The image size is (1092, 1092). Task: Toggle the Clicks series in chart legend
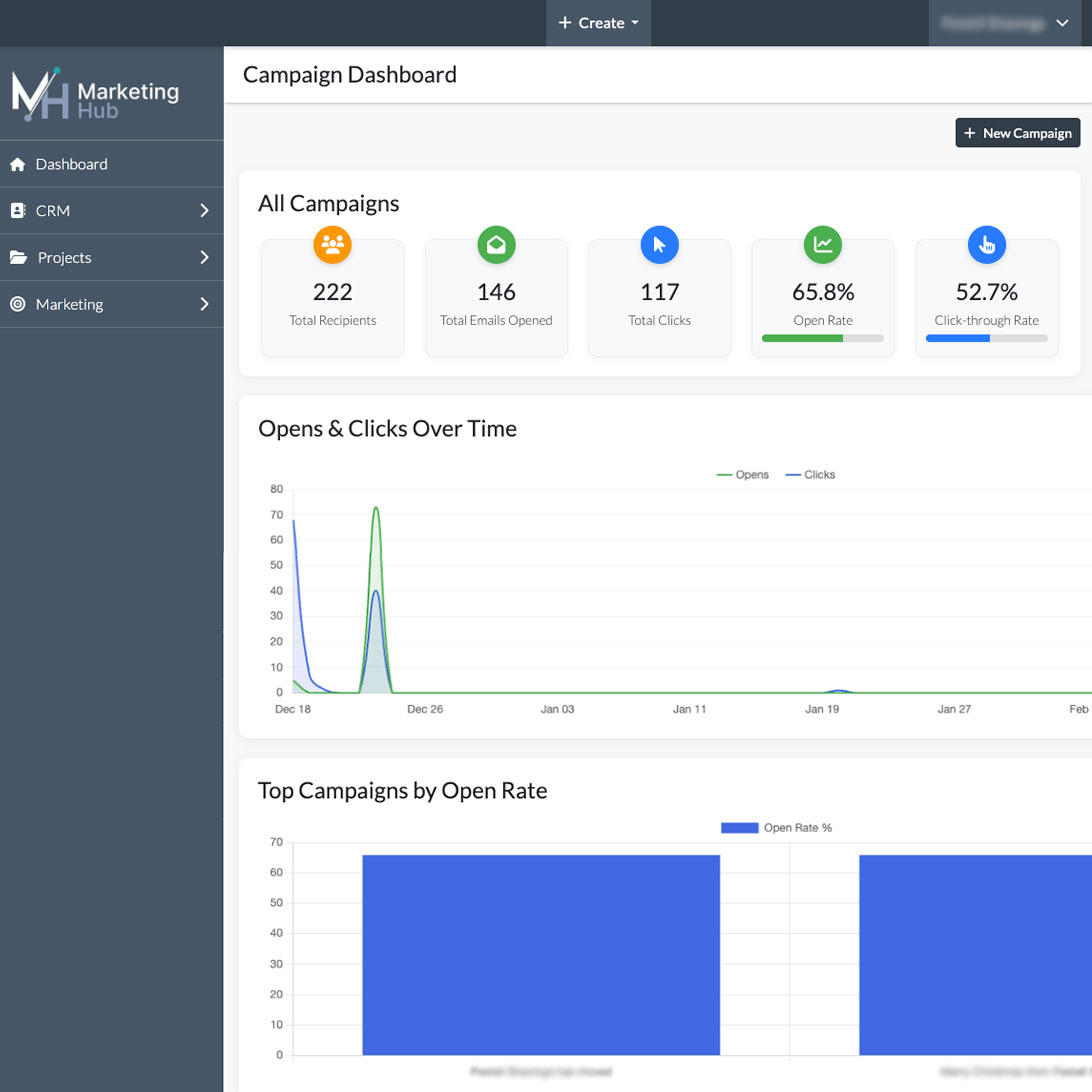(810, 475)
